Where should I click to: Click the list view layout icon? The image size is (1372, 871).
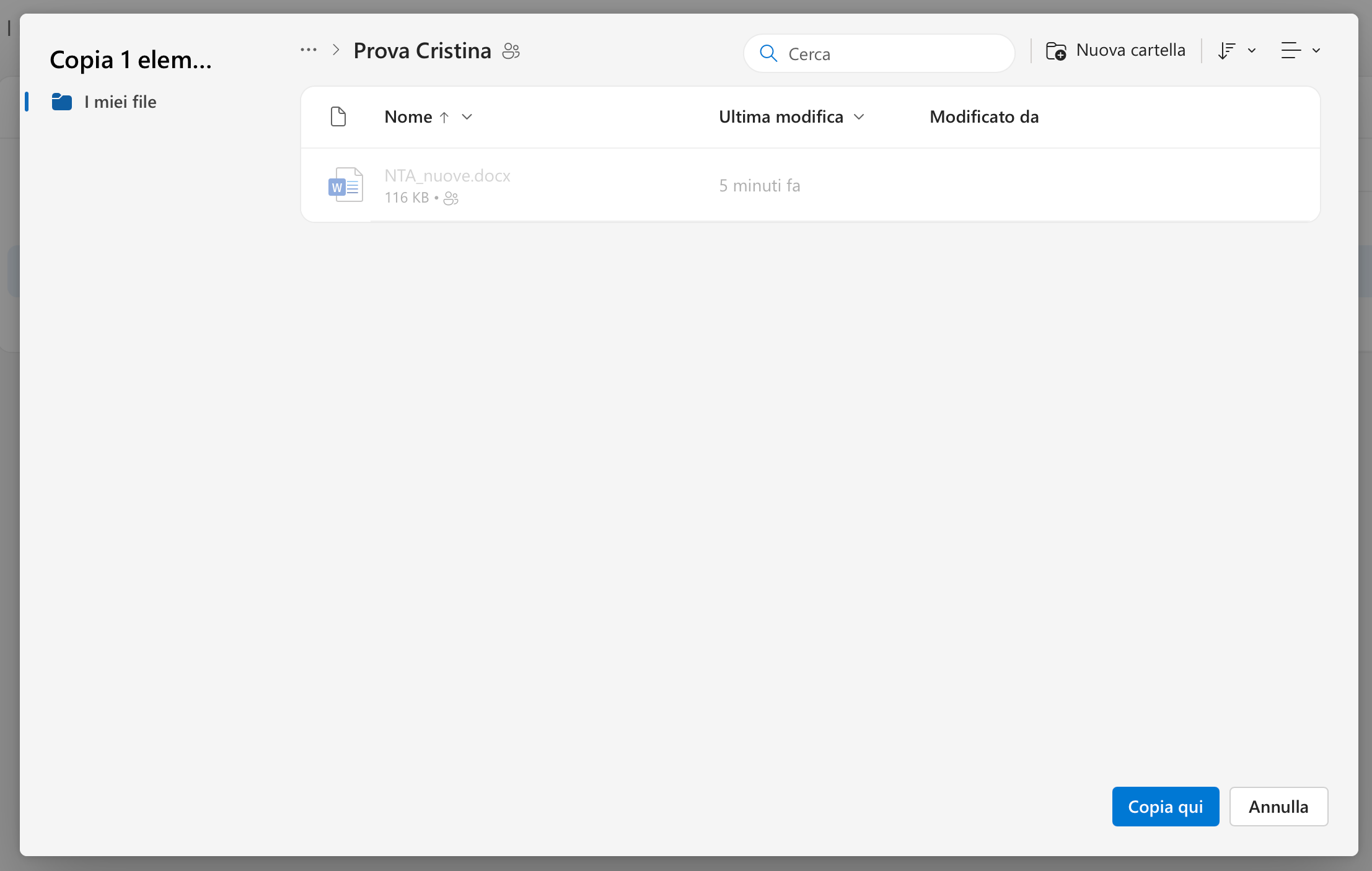[1291, 51]
